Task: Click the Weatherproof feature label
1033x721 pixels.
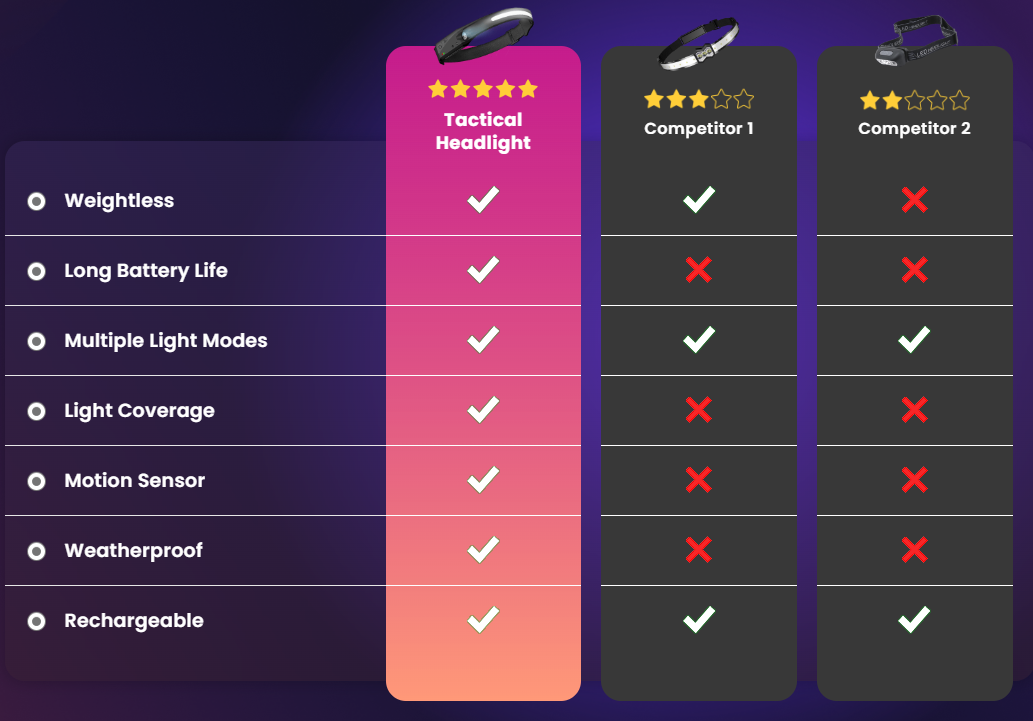Action: [x=133, y=551]
